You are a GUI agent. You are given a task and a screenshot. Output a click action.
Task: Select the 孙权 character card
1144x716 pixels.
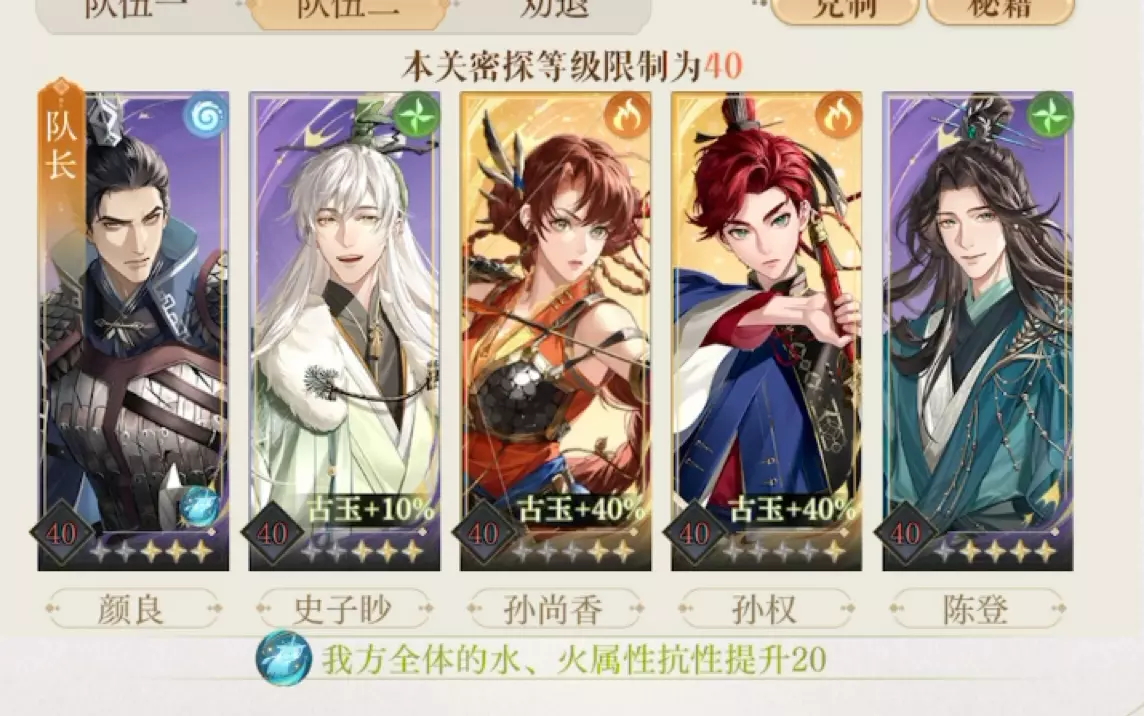click(766, 331)
